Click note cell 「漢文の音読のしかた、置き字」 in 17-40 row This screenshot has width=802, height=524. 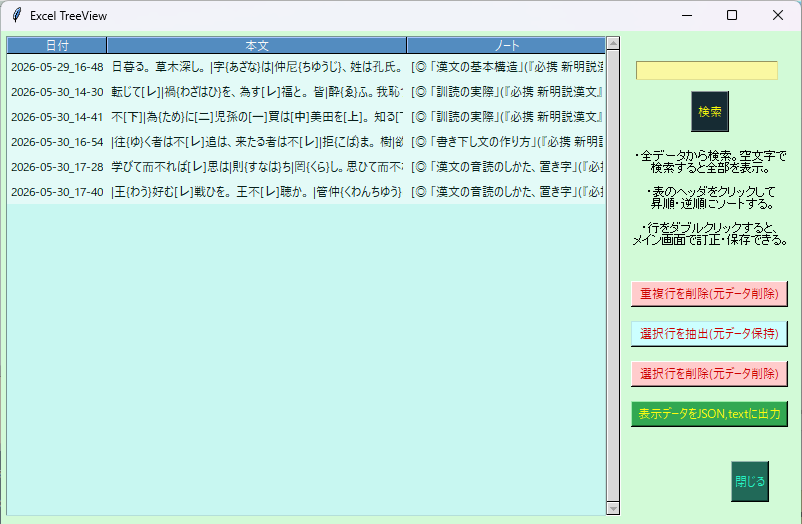tap(506, 192)
